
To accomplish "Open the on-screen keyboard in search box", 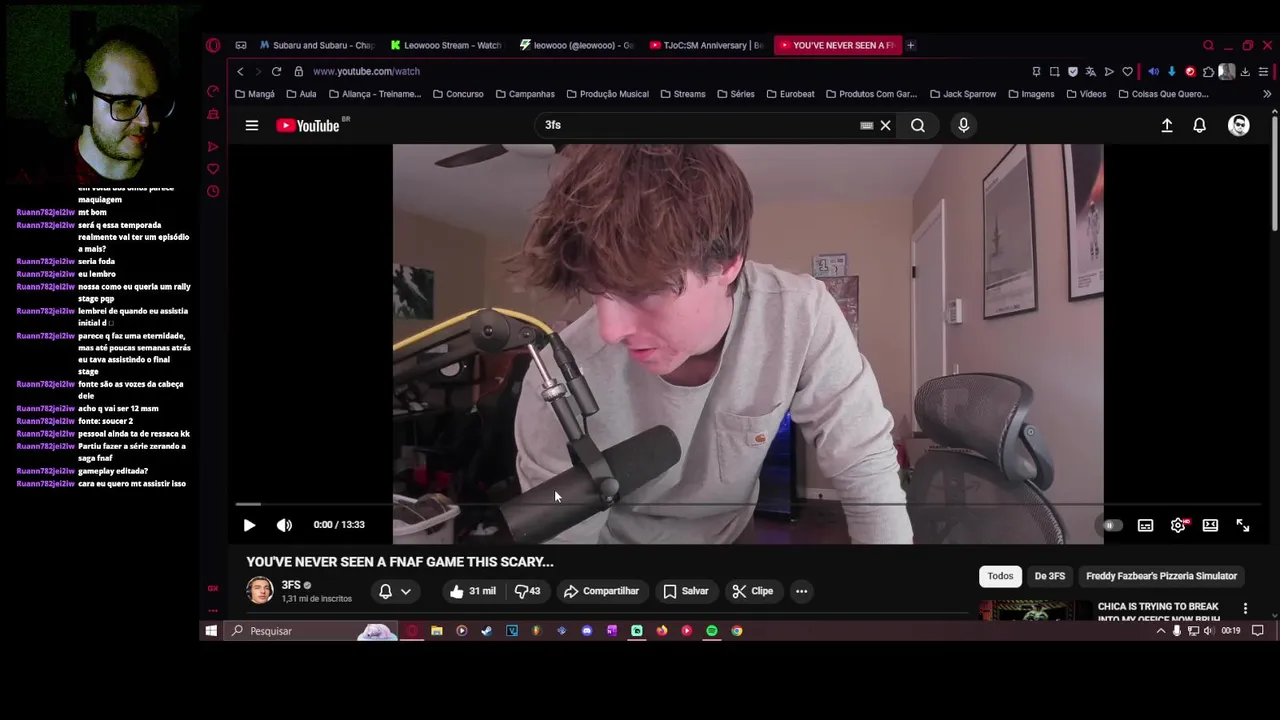I will tap(866, 125).
